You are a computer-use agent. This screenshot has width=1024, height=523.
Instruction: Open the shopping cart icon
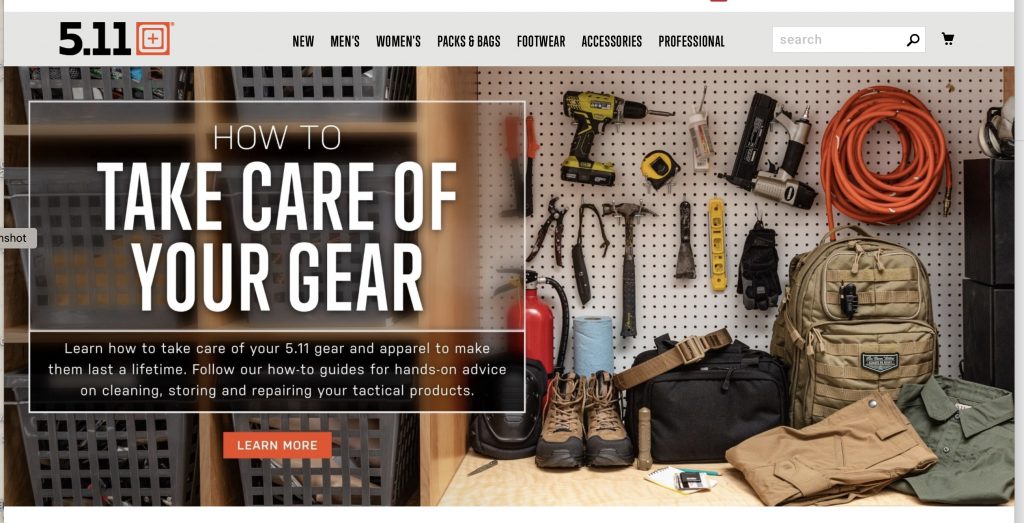(x=948, y=39)
